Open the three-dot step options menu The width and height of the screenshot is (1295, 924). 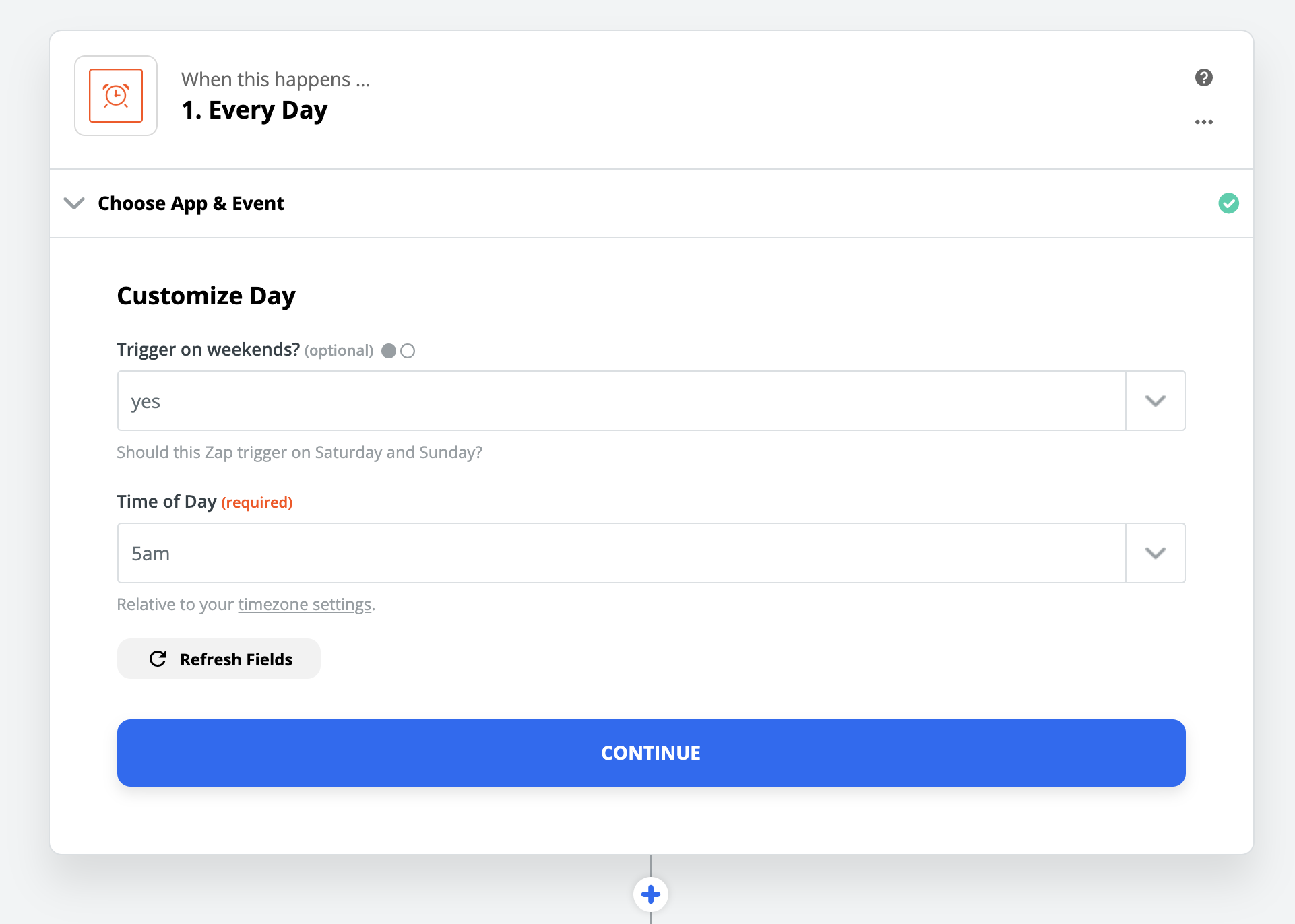(1203, 122)
